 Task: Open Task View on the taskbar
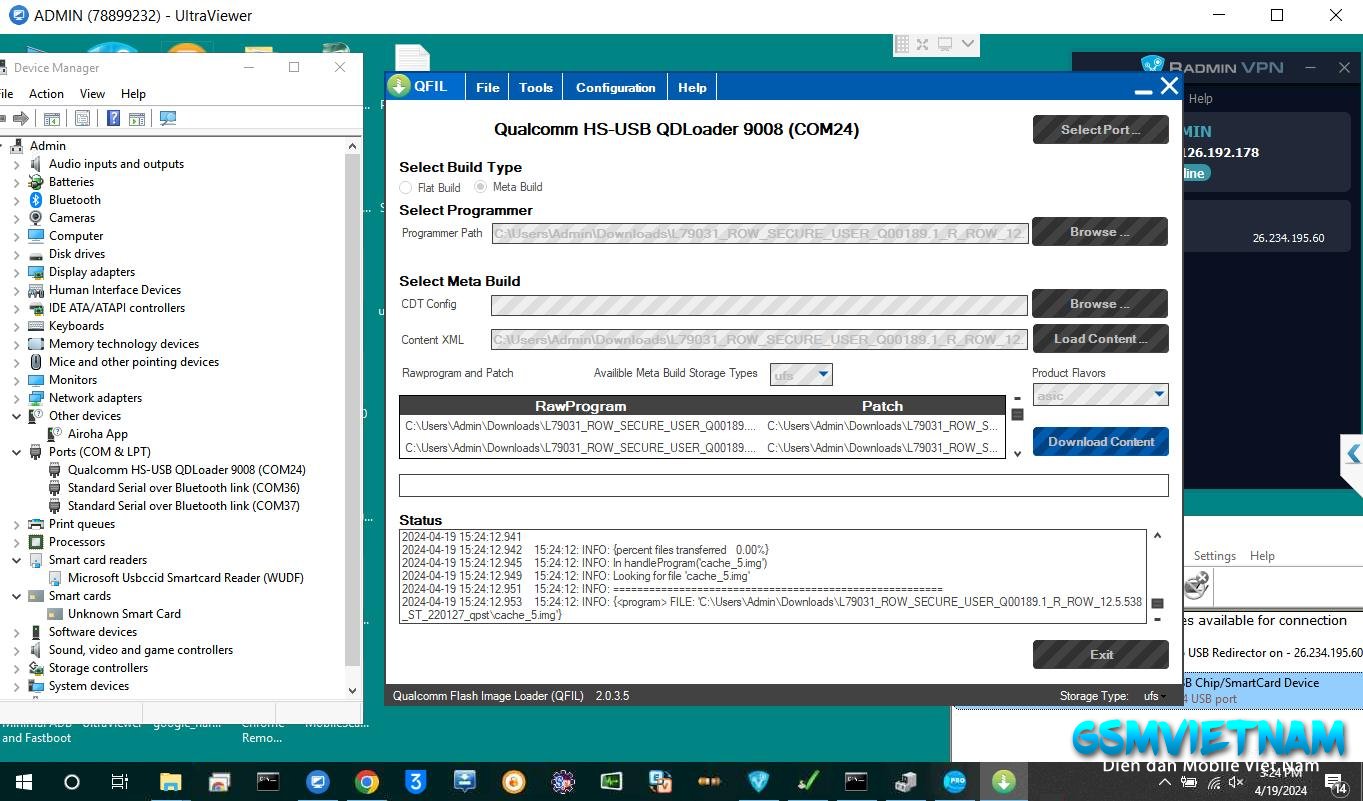(119, 782)
